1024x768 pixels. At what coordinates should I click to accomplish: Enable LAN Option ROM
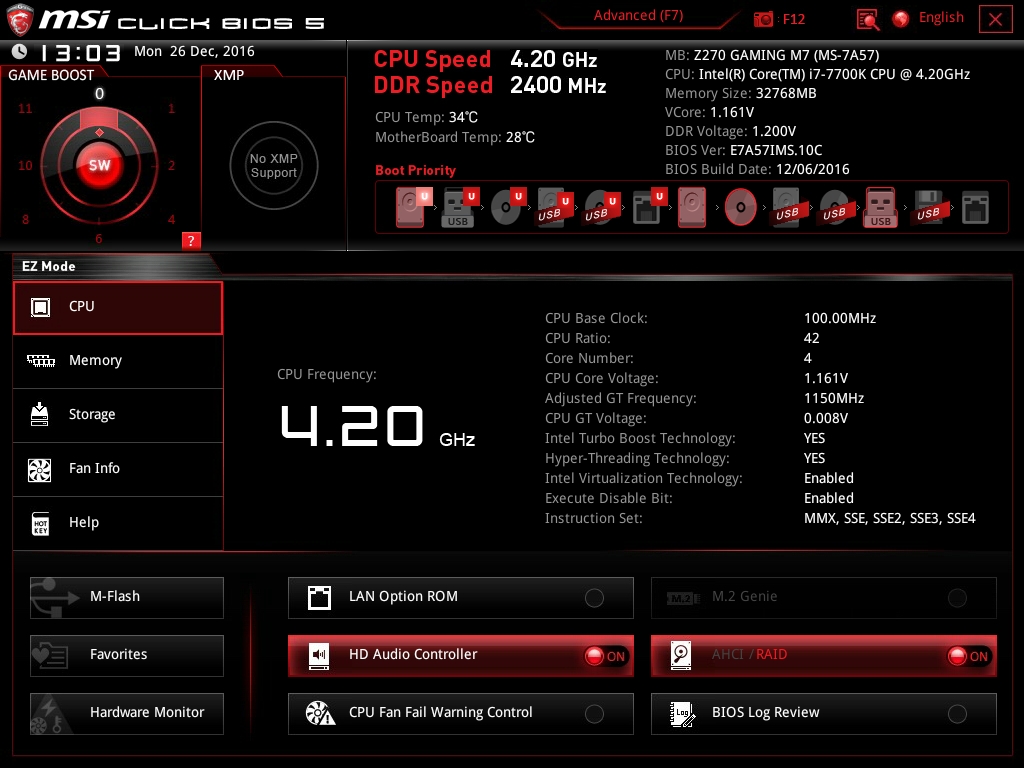(x=594, y=598)
